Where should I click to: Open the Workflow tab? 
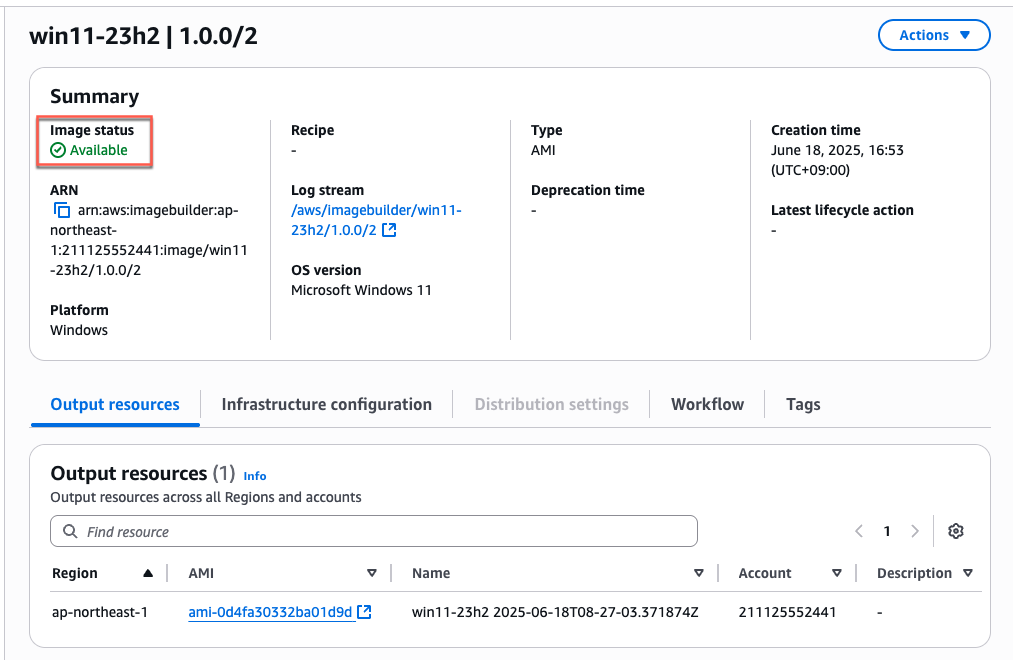point(707,404)
